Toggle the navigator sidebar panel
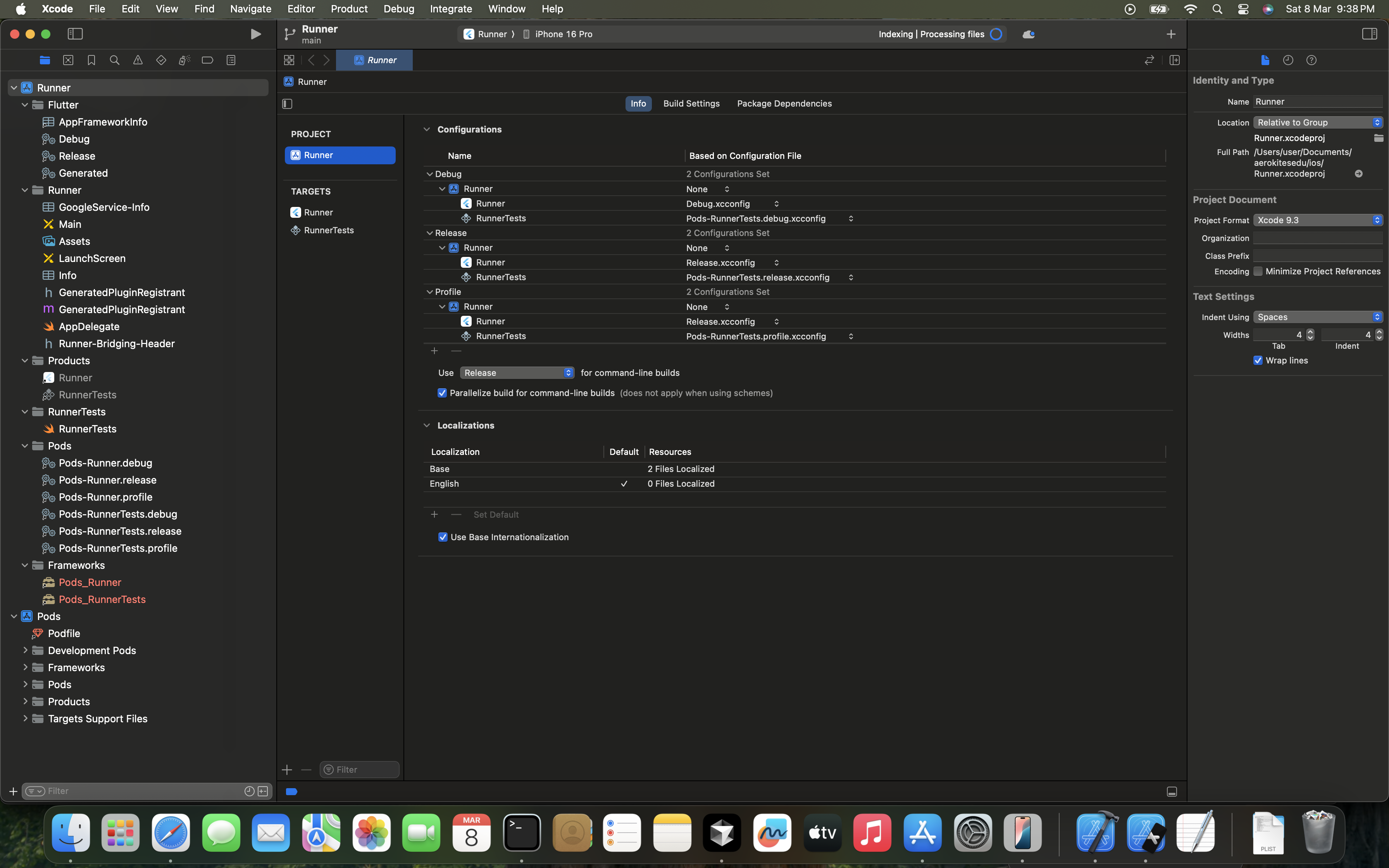The image size is (1389, 868). point(75,34)
